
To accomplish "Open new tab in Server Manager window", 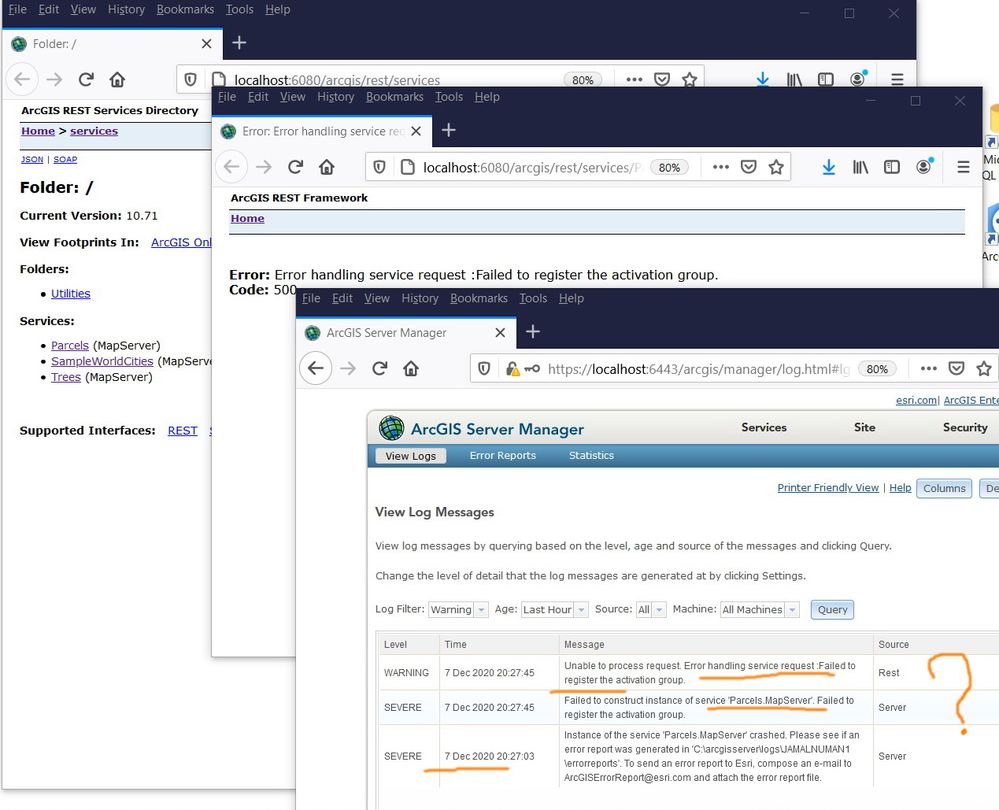I will [x=533, y=331].
